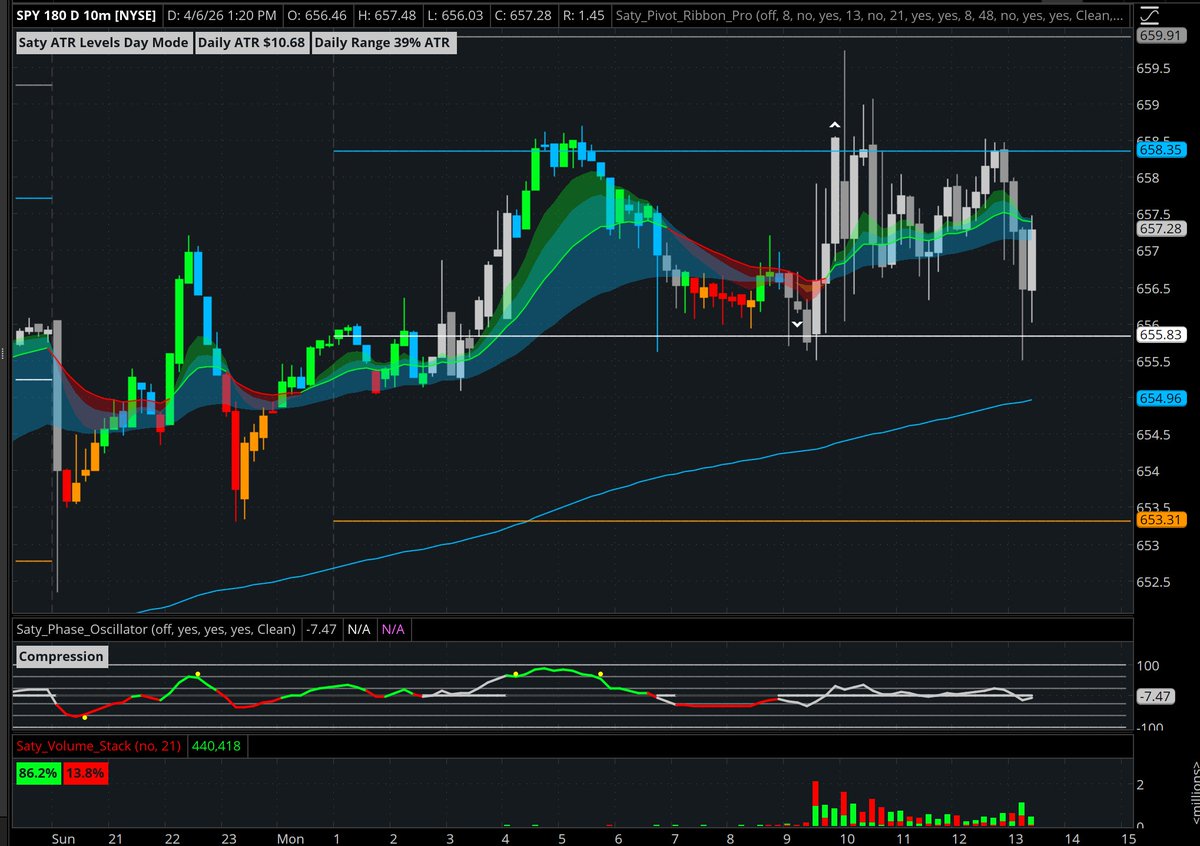Select the 13 hour marker on time axis
Screen dimensions: 1200x846
coord(1016,837)
